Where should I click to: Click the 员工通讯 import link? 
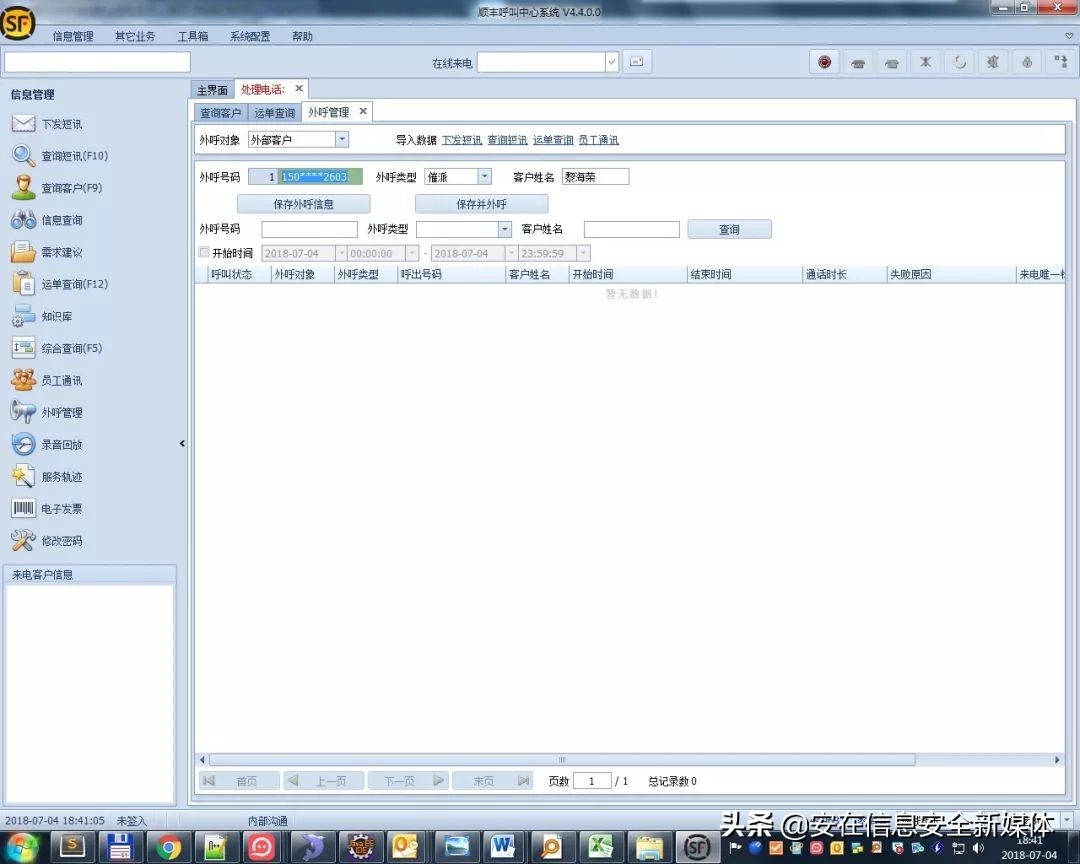tap(598, 140)
